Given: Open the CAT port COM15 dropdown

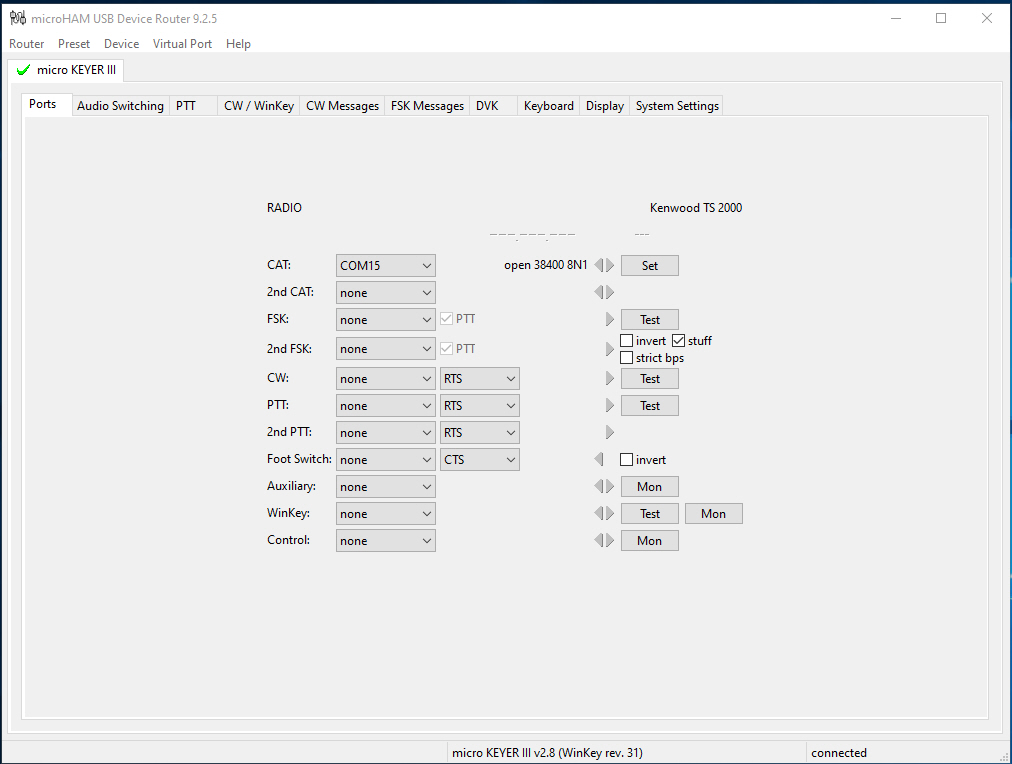Looking at the screenshot, I should (386, 266).
